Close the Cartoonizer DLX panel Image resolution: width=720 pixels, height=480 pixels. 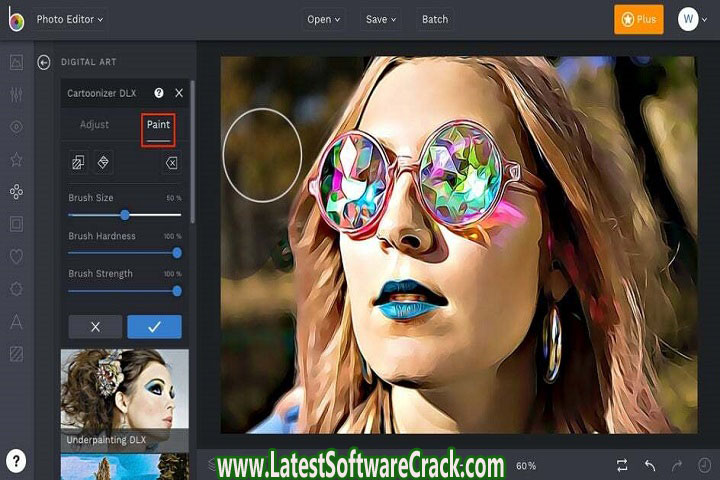179,93
